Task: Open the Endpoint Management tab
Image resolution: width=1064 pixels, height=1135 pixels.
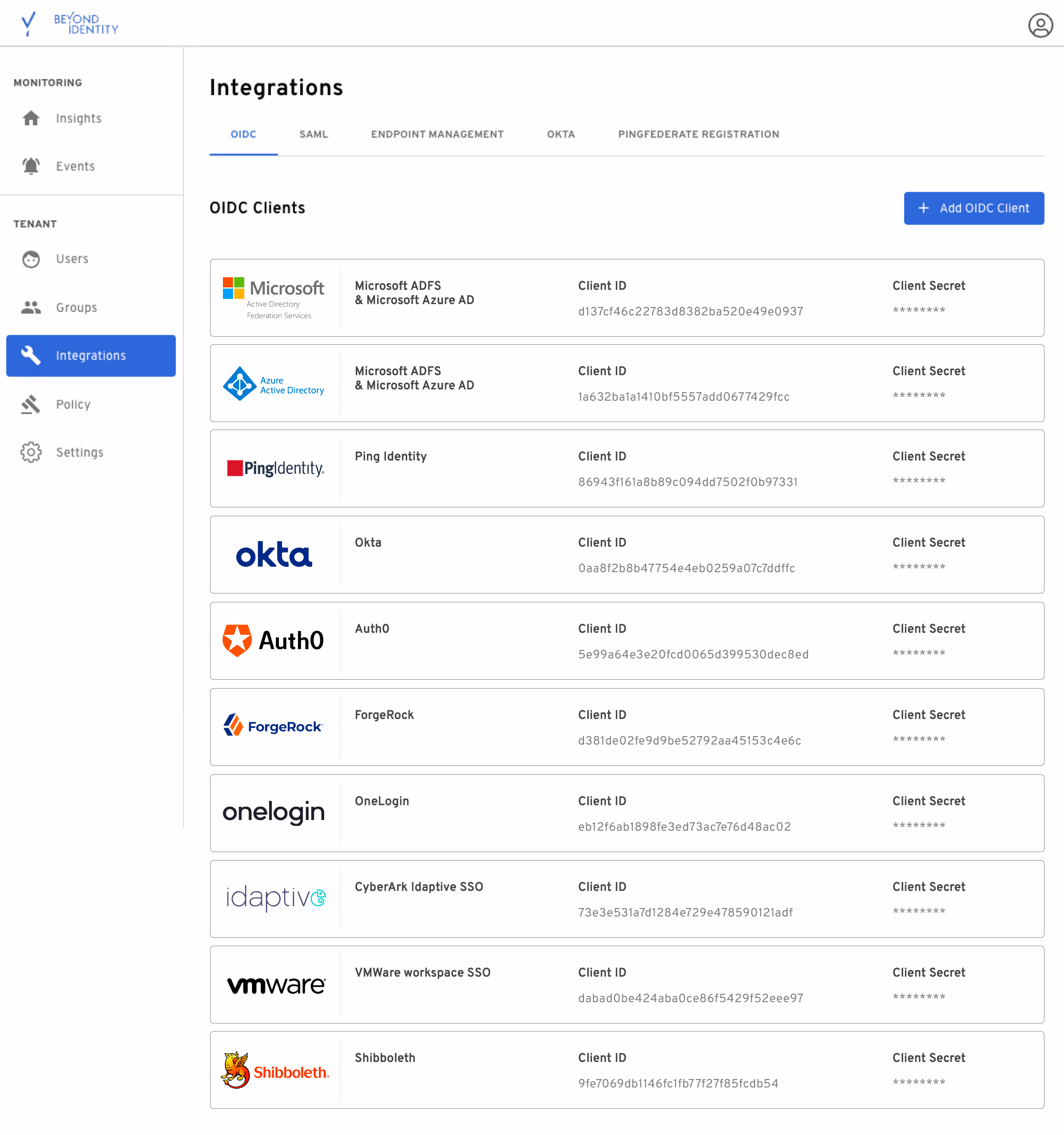Action: (x=437, y=134)
